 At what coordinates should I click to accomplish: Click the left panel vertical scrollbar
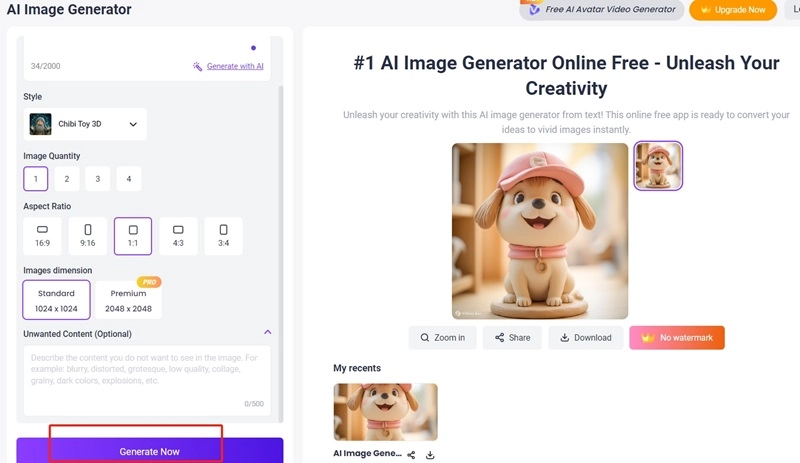pos(281,254)
